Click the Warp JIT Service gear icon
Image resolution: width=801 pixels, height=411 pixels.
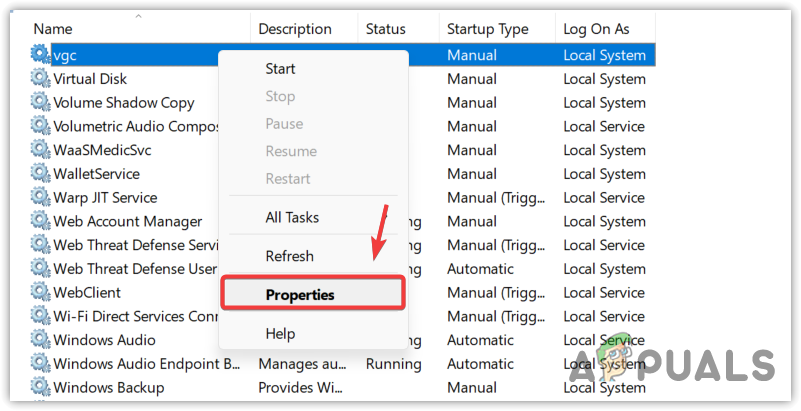[40, 198]
